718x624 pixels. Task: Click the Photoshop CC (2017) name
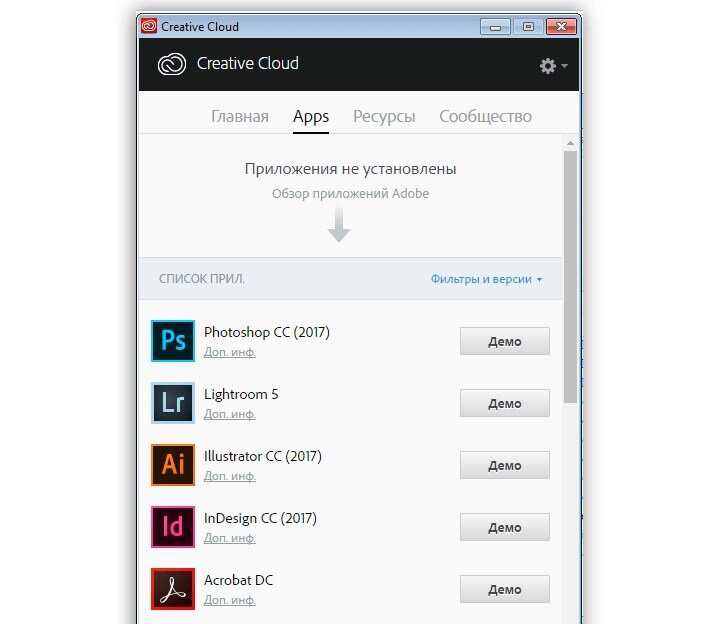[x=267, y=332]
